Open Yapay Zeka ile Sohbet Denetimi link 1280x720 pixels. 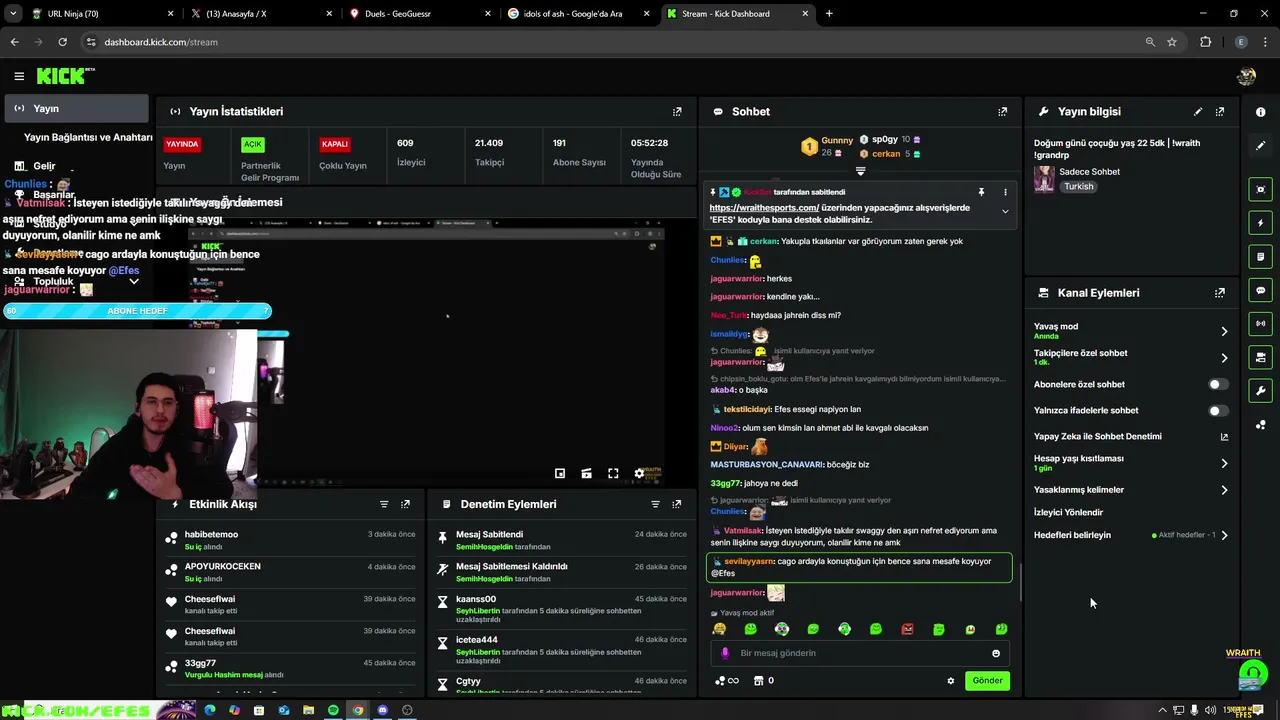pyautogui.click(x=1131, y=437)
